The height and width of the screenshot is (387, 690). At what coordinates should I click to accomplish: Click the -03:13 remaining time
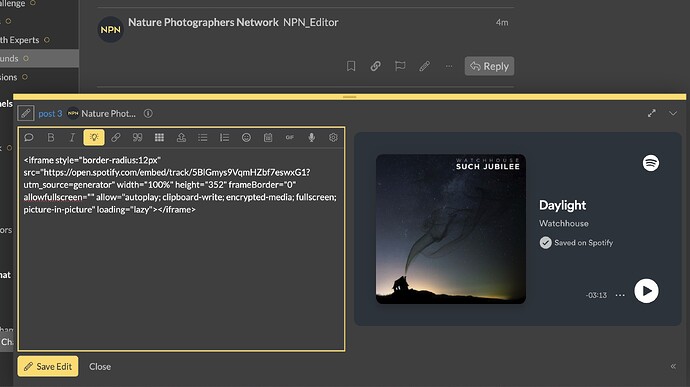point(596,295)
